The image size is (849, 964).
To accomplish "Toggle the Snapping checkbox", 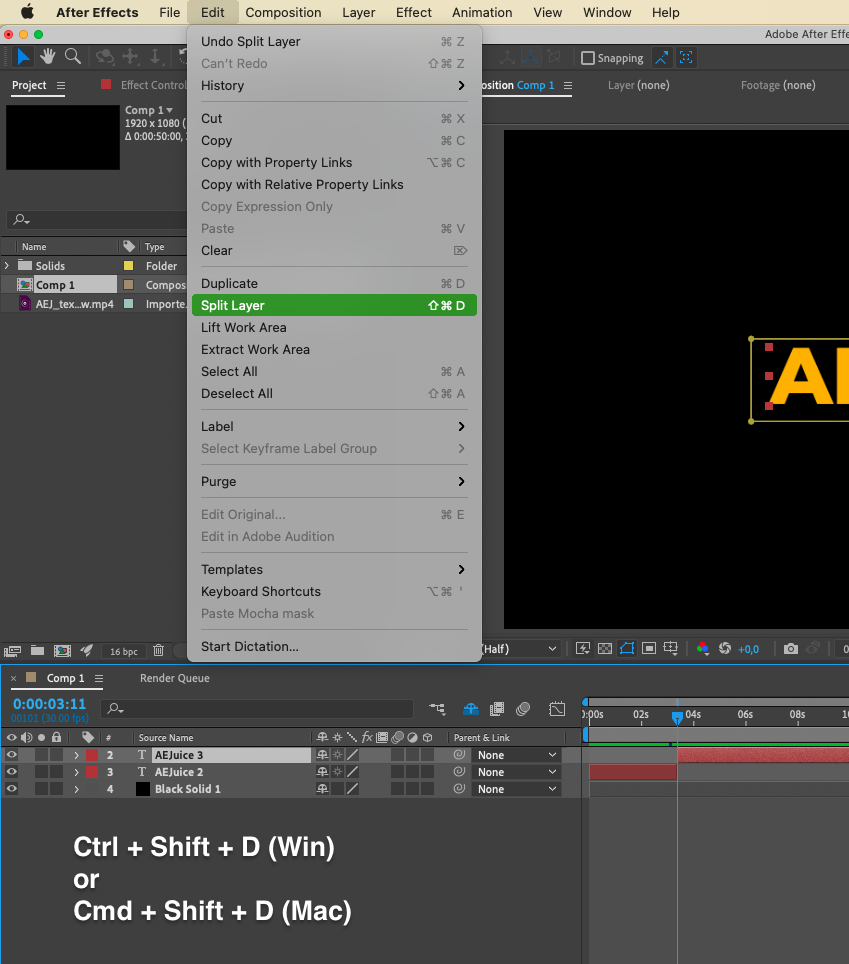I will pos(588,58).
